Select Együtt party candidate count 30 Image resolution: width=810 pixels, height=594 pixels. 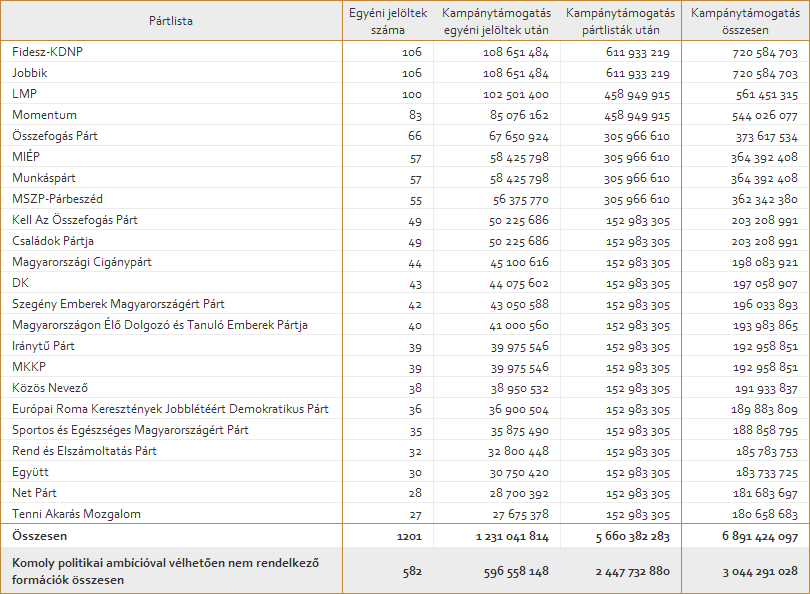(415, 472)
